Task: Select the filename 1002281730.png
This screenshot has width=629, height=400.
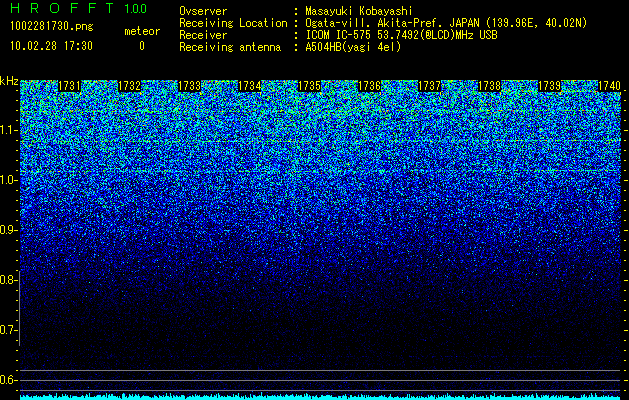Action: click(x=52, y=26)
